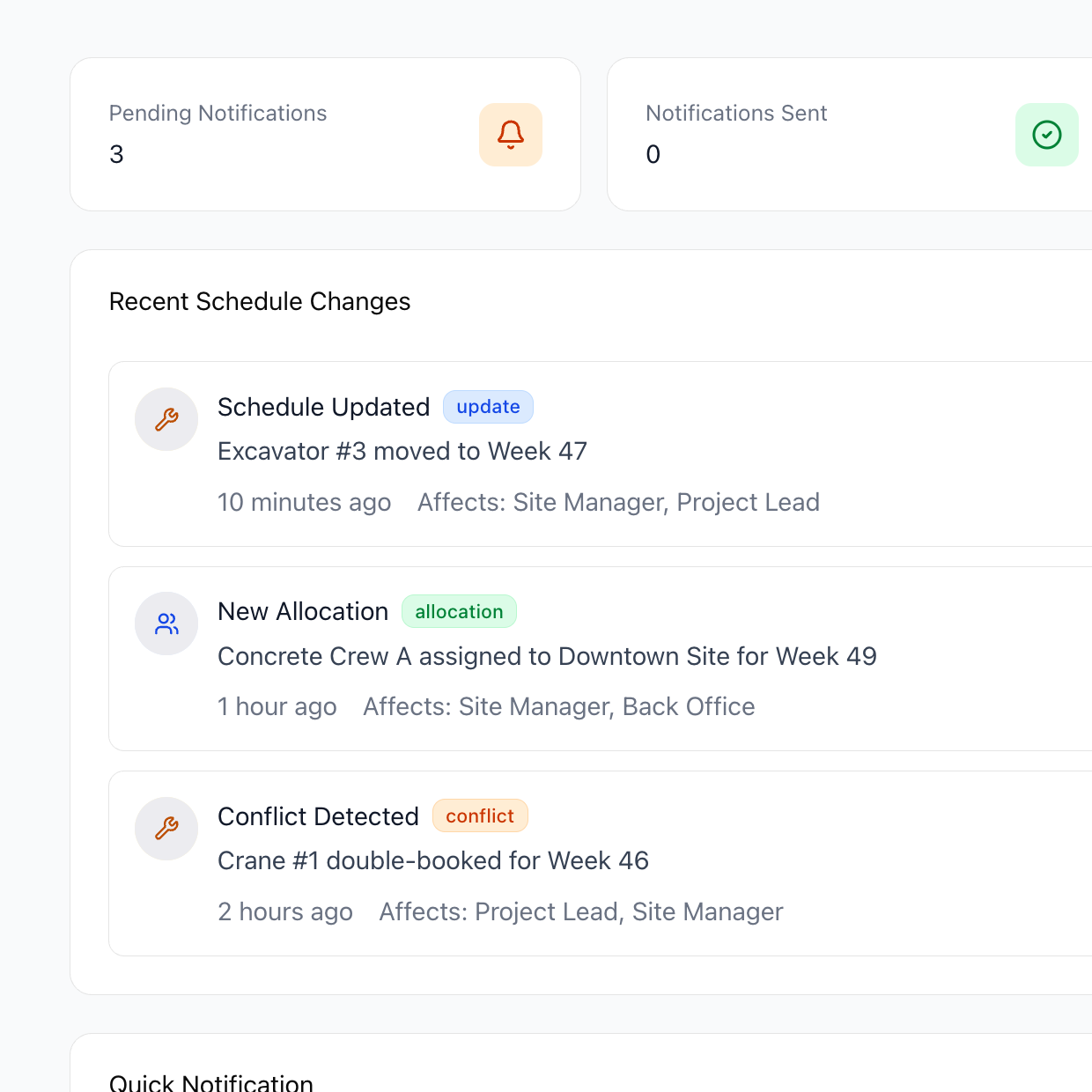Click the wrench icon beside Schedule Updated

point(166,419)
